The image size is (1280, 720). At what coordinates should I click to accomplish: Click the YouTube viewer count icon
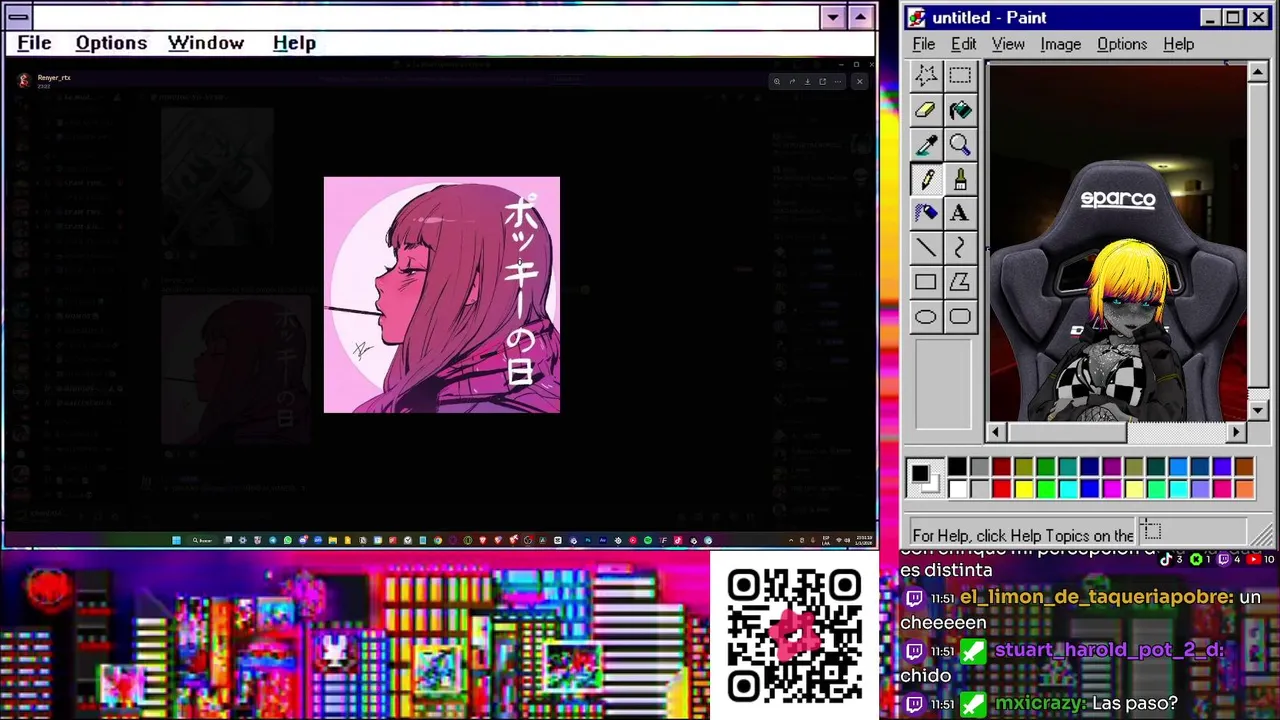pyautogui.click(x=1253, y=559)
